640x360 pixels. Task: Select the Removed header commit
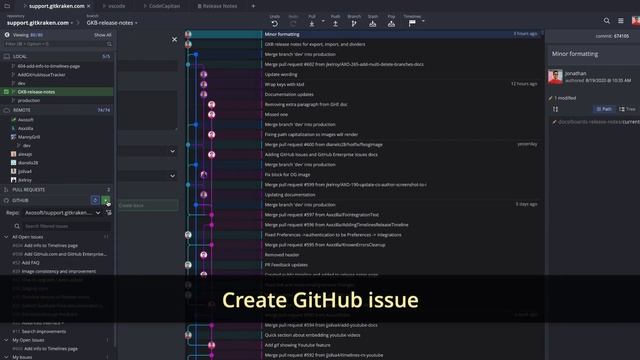364,255
